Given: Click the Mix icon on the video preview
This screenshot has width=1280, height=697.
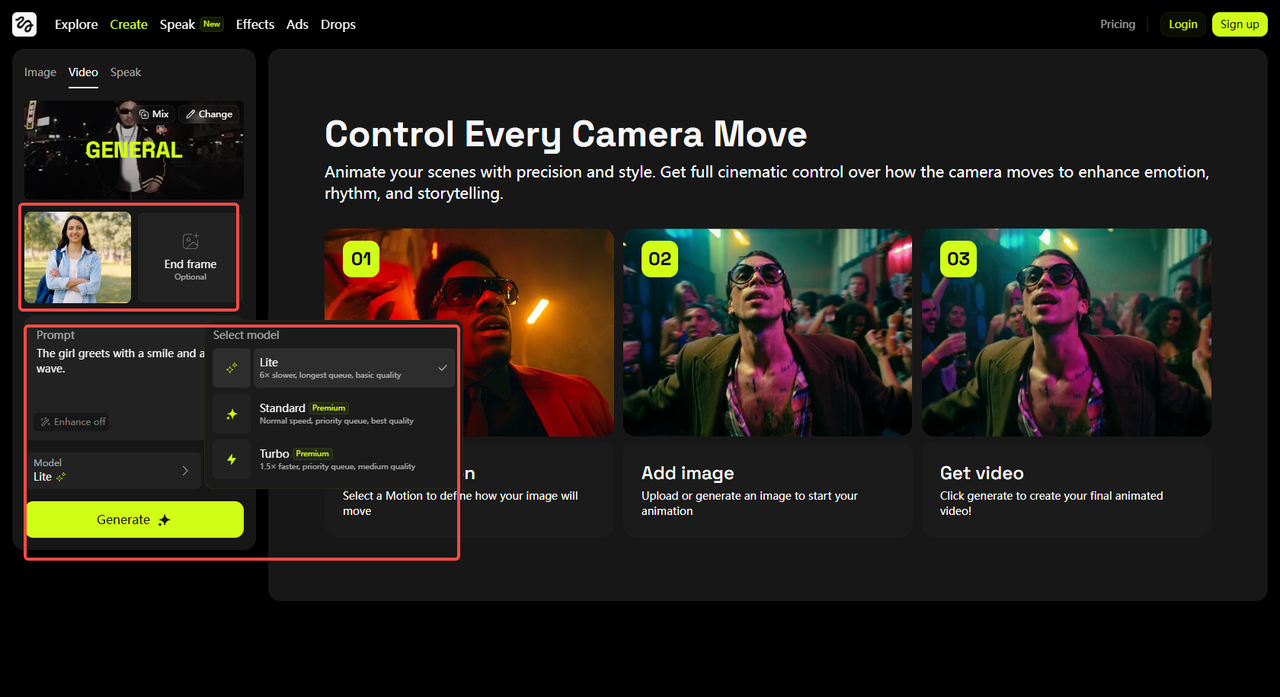Looking at the screenshot, I should (145, 114).
